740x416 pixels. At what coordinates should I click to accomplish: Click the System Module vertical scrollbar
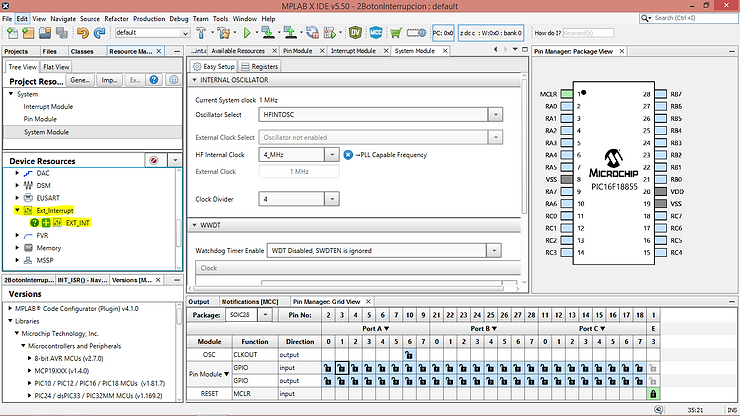(x=523, y=146)
